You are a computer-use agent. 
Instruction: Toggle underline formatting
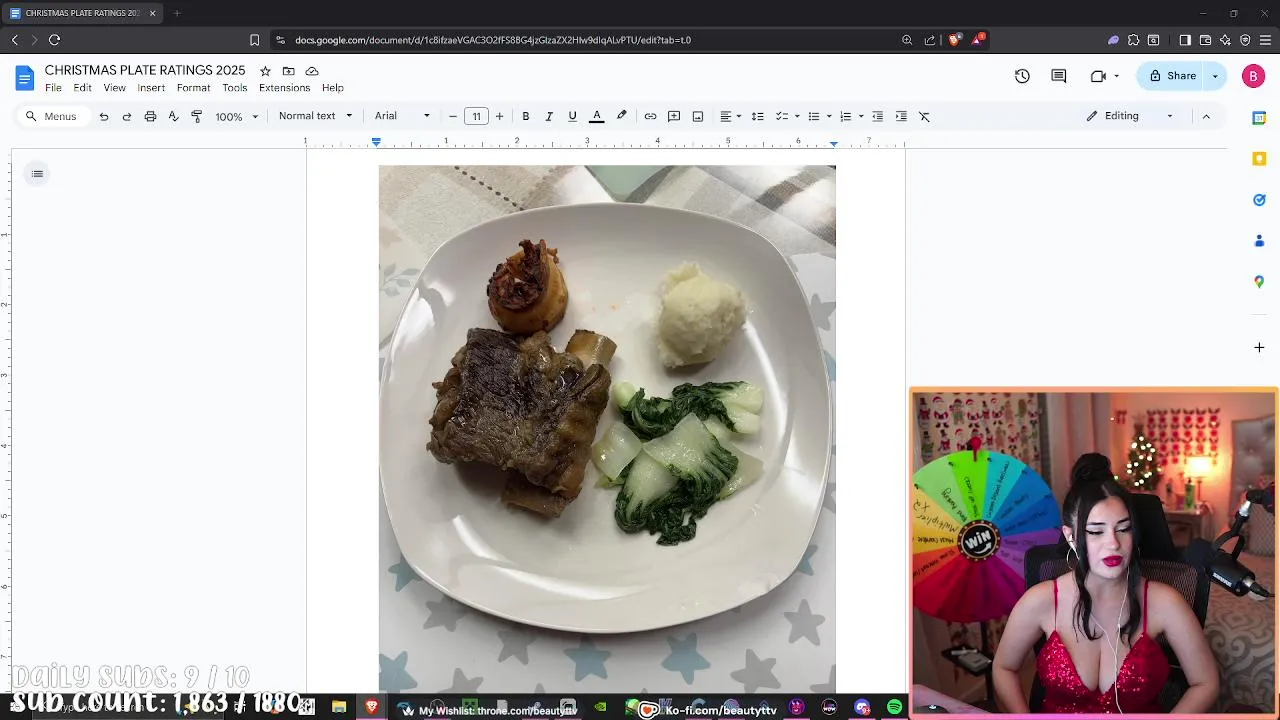572,116
